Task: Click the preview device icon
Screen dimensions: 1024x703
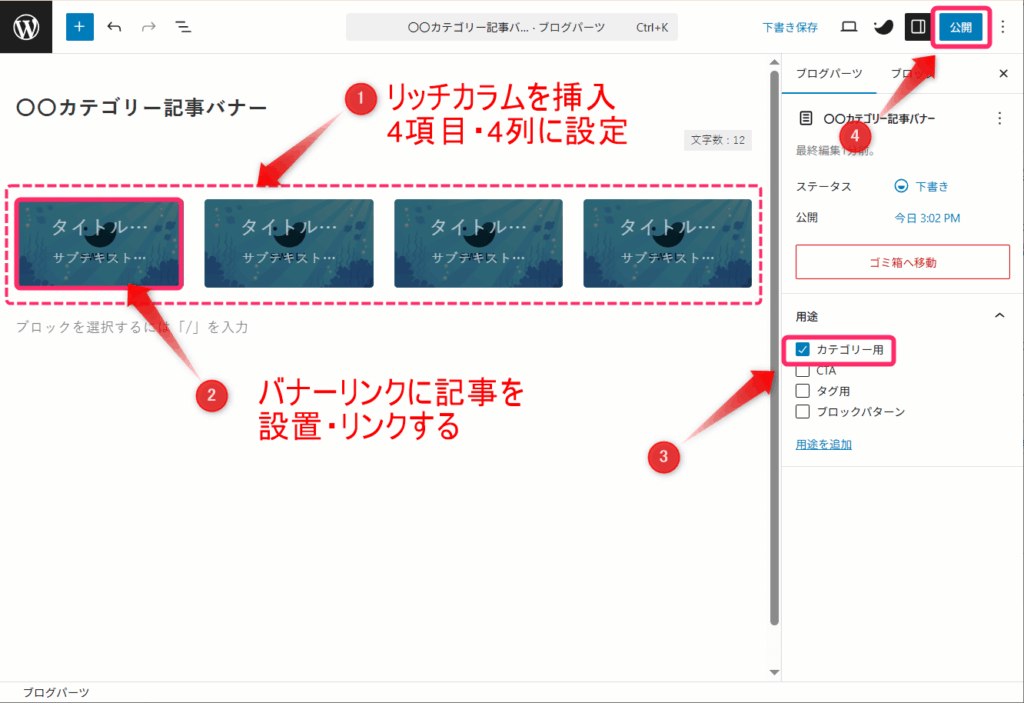Action: coord(849,27)
